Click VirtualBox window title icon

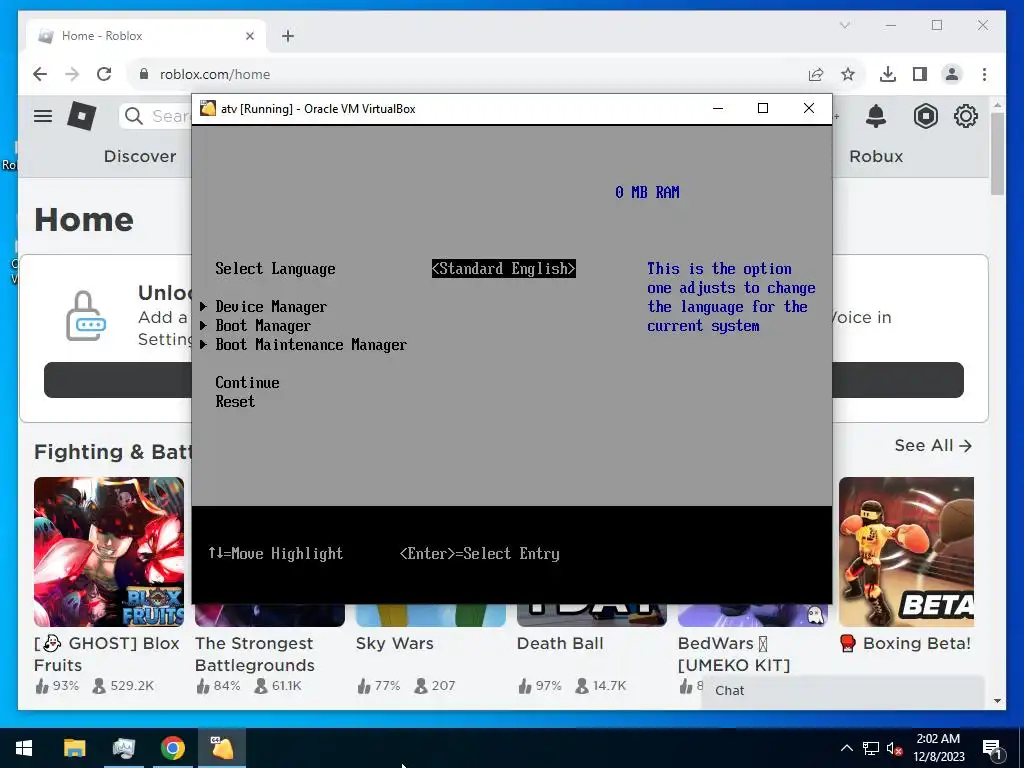[x=208, y=108]
